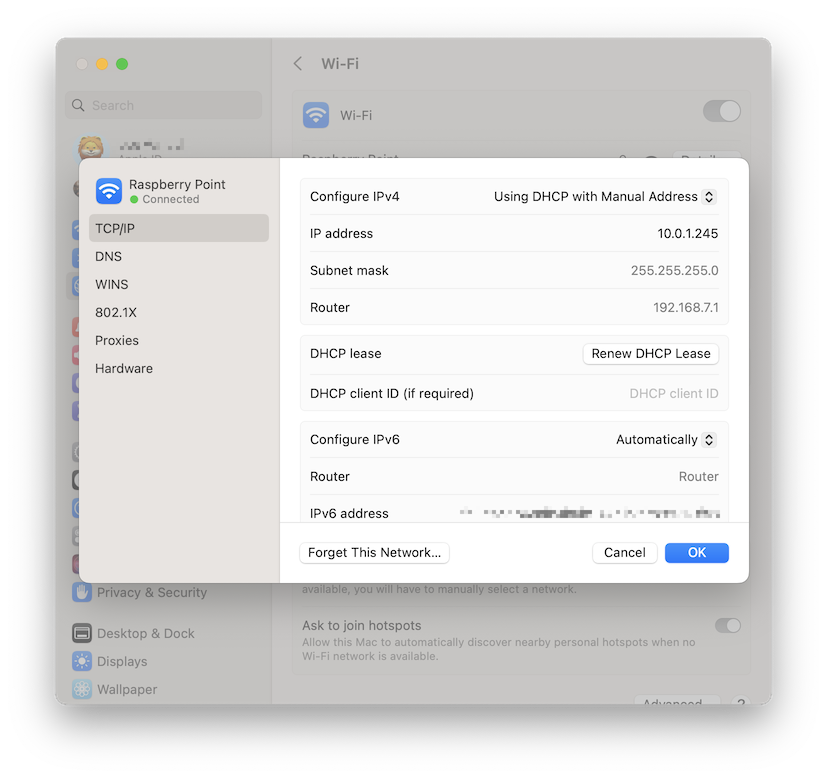The width and height of the screenshot is (827, 778).
Task: Click the green zoom window button
Action: (x=122, y=64)
